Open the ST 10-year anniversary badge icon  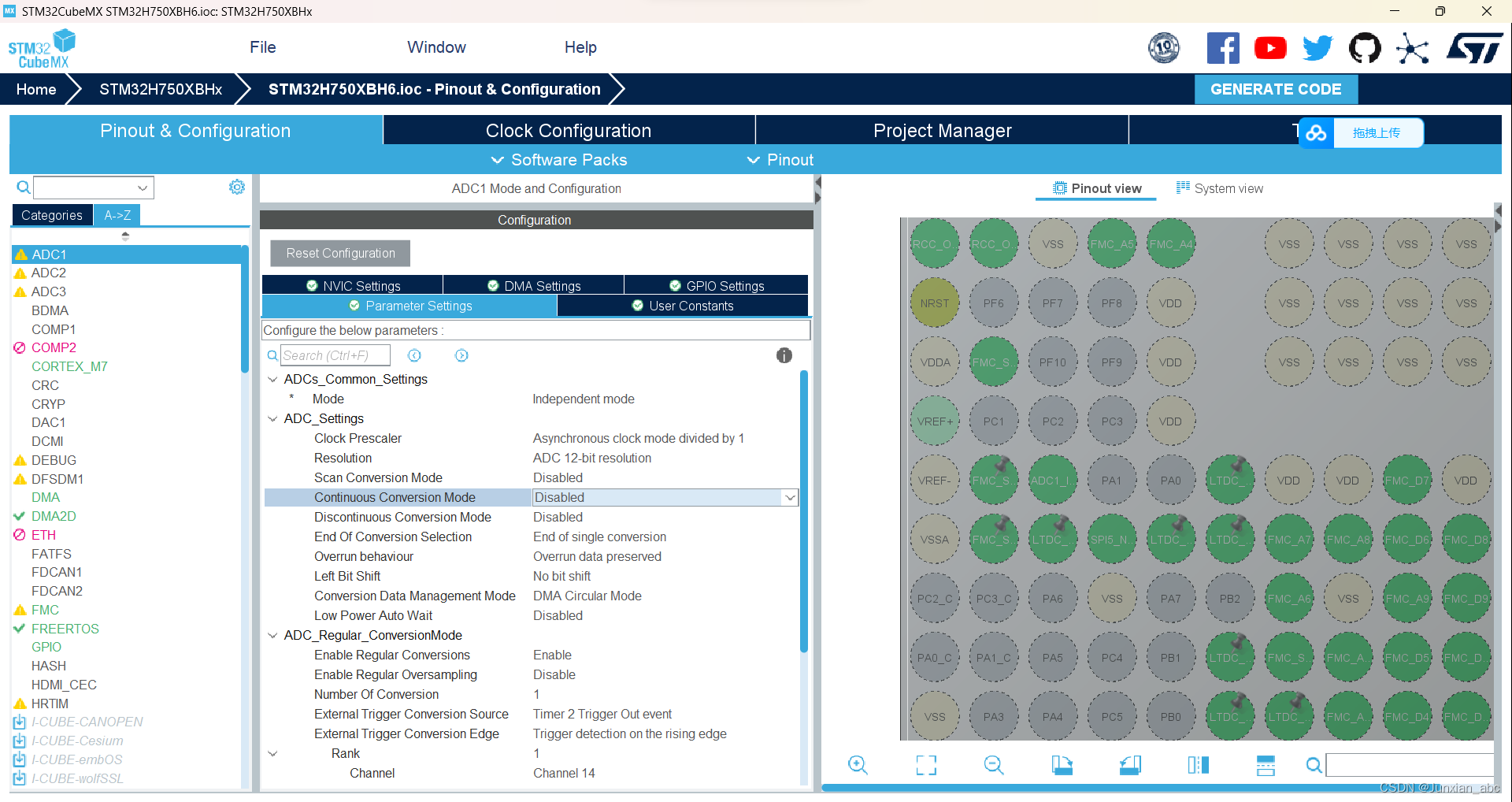click(1164, 48)
